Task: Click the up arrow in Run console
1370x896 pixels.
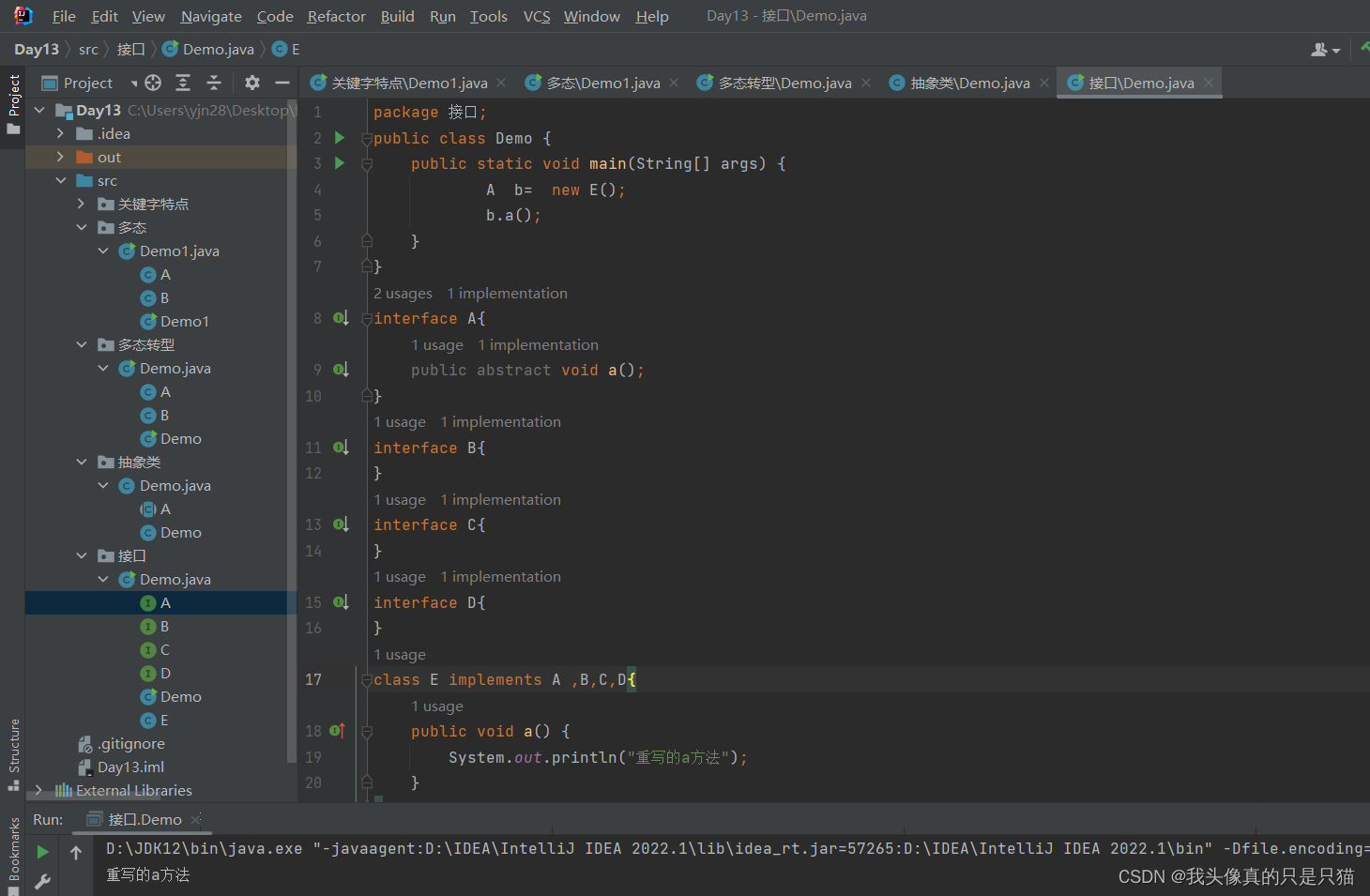Action: click(76, 852)
